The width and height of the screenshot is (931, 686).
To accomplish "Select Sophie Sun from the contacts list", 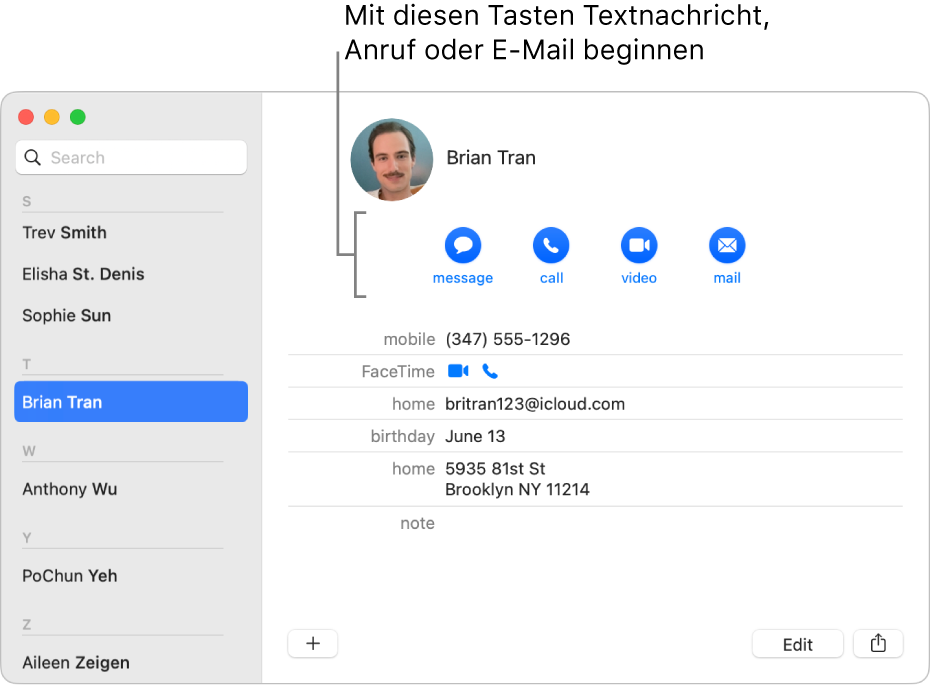I will [x=66, y=315].
